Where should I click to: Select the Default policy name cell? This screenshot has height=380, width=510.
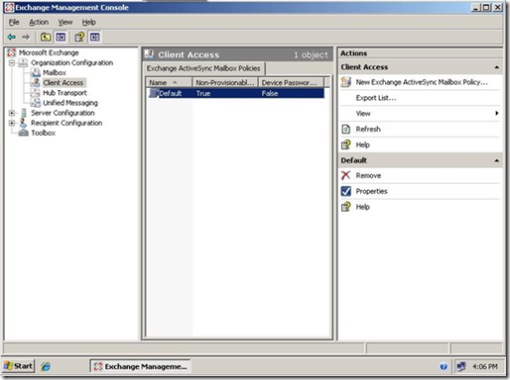[x=170, y=93]
